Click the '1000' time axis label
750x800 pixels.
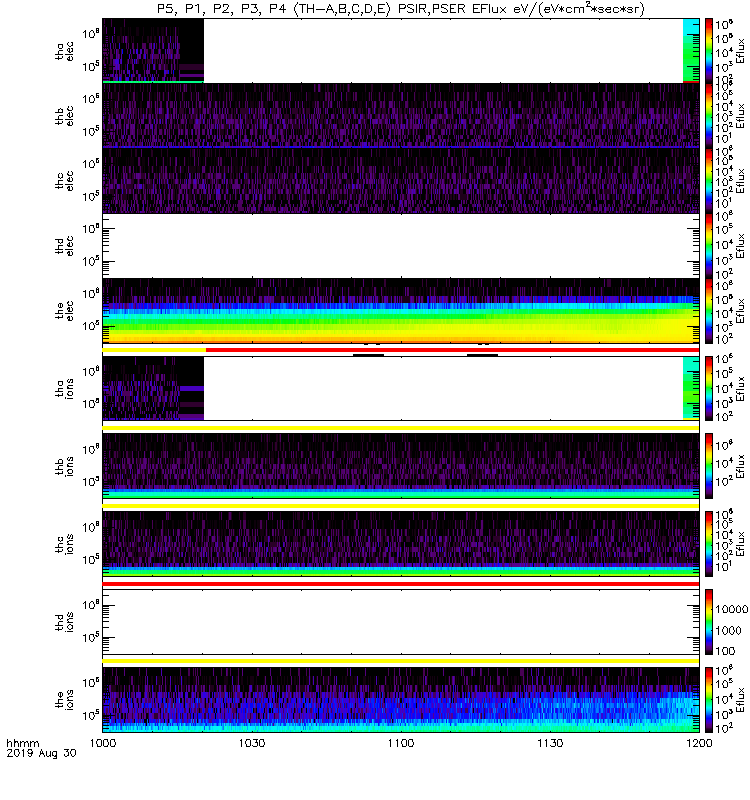click(103, 743)
